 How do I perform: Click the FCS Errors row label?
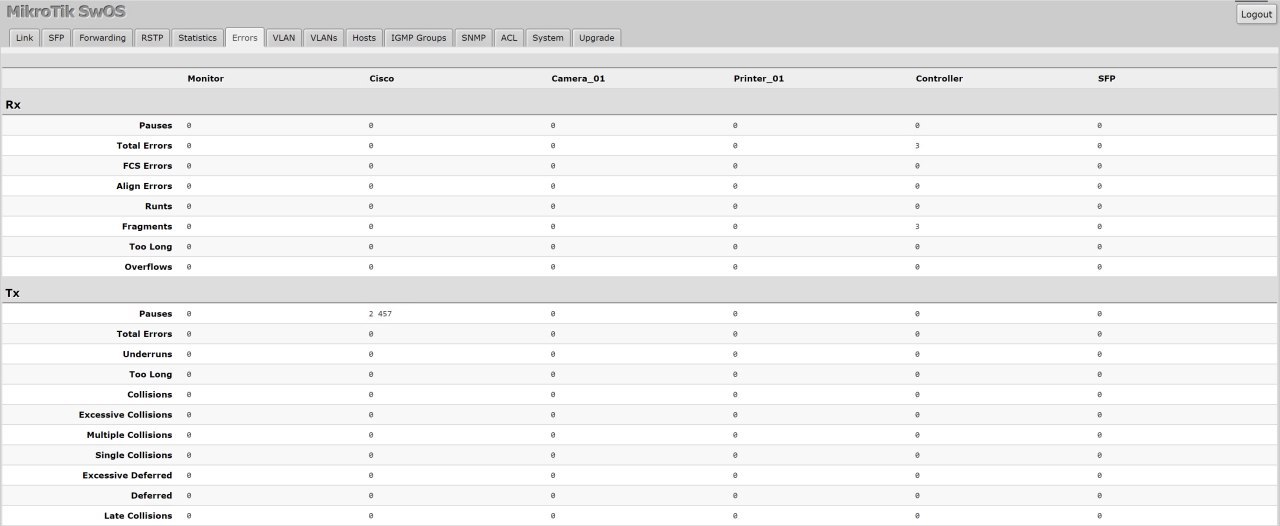coord(146,166)
